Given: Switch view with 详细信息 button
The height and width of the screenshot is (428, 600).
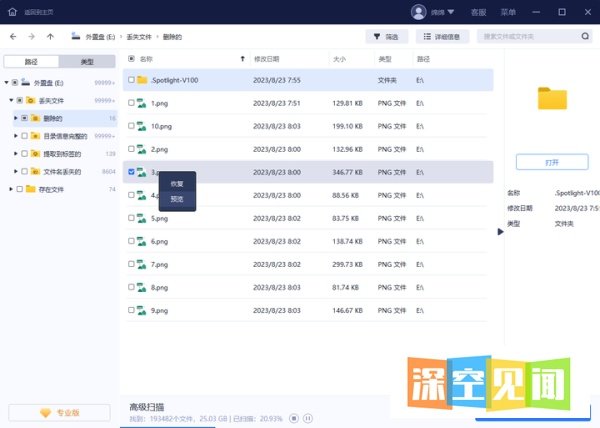Looking at the screenshot, I should click(442, 37).
